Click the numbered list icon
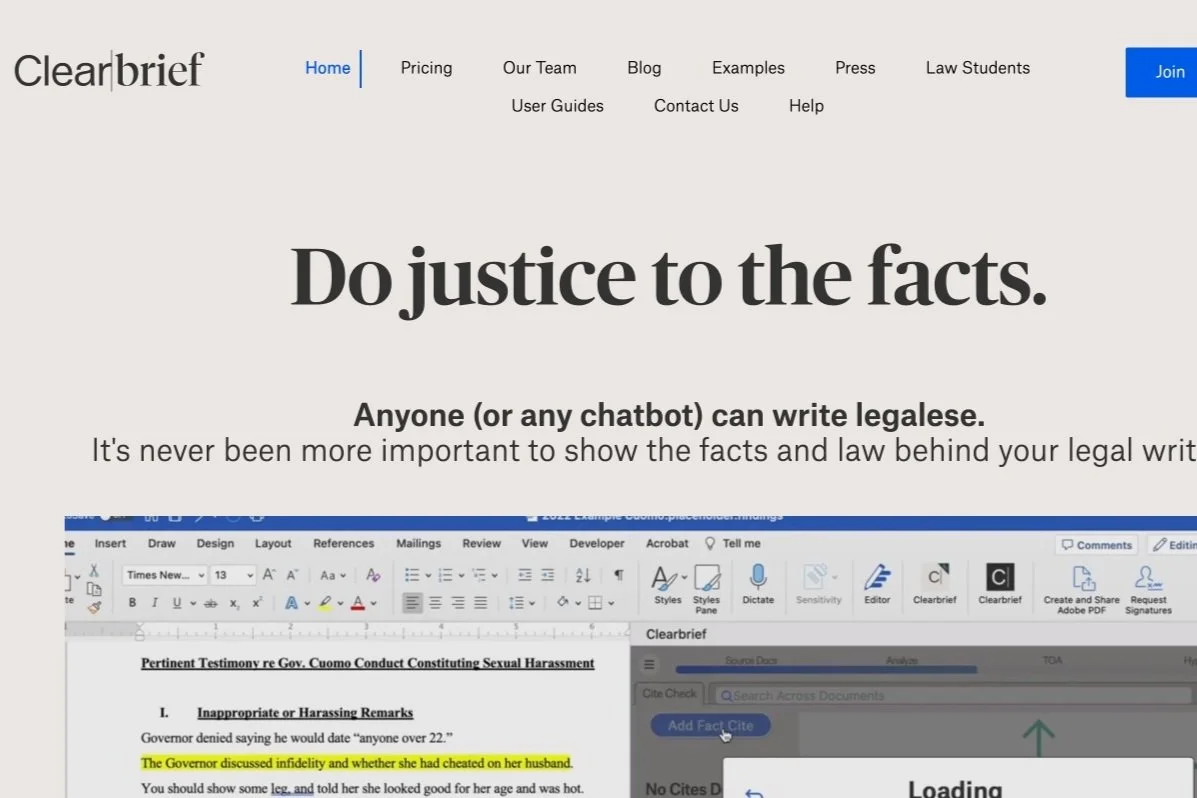Screen dimensions: 1197x798 (445, 575)
